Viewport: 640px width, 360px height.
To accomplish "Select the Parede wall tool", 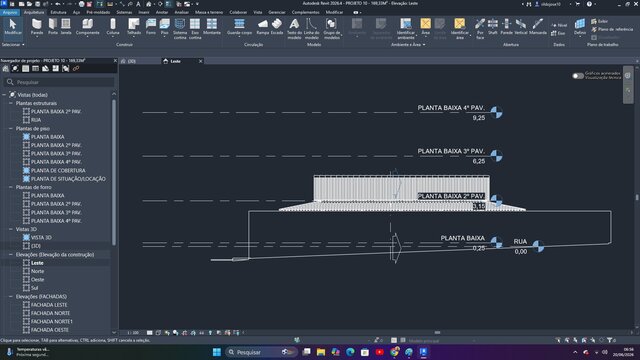I will point(37,27).
